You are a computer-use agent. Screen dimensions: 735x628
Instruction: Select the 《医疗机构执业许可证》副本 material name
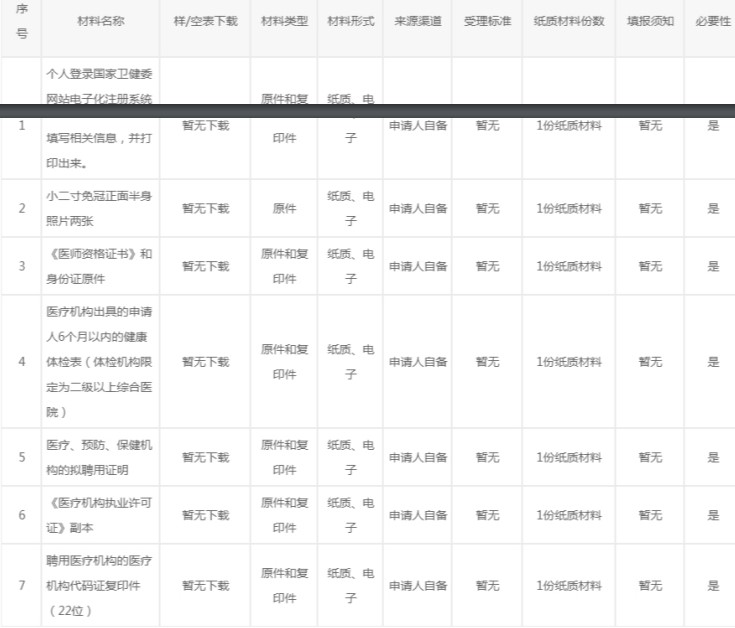coord(99,515)
